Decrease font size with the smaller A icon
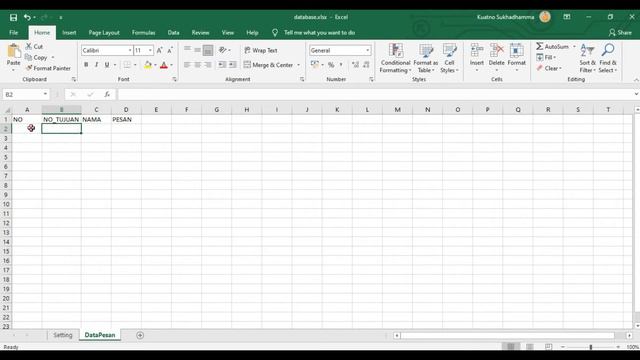 click(x=170, y=50)
